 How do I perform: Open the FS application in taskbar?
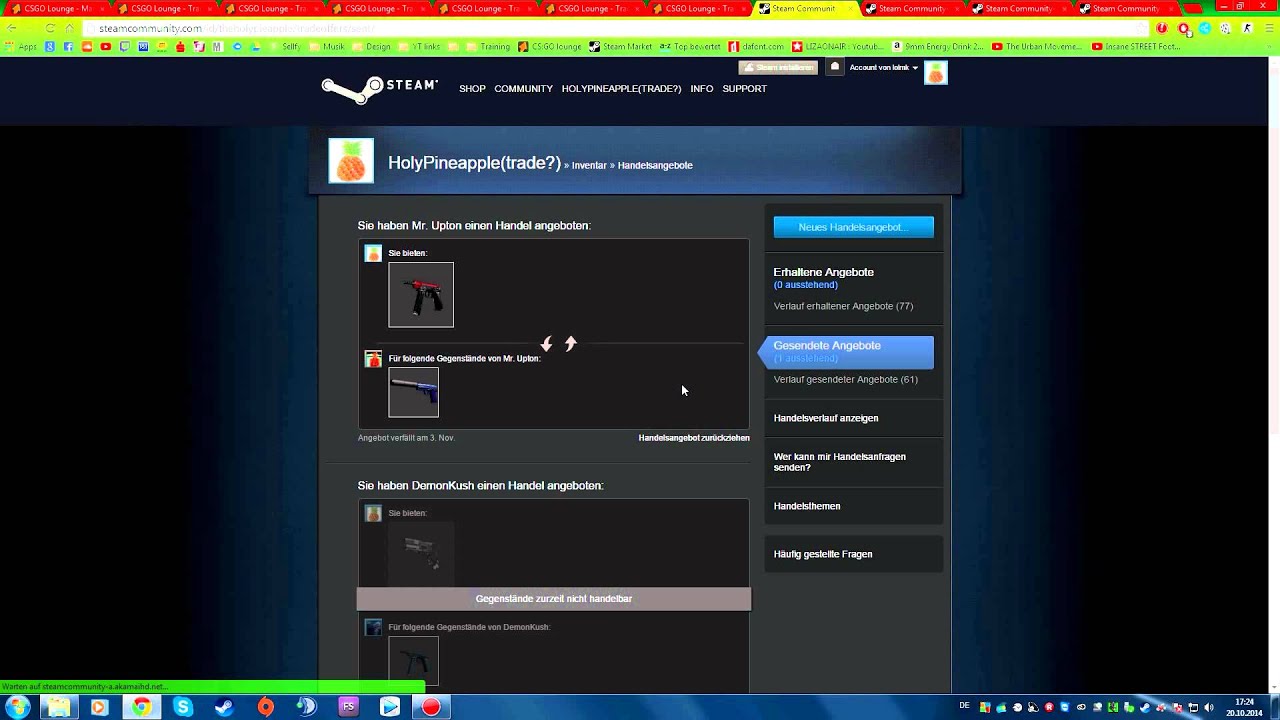[348, 707]
